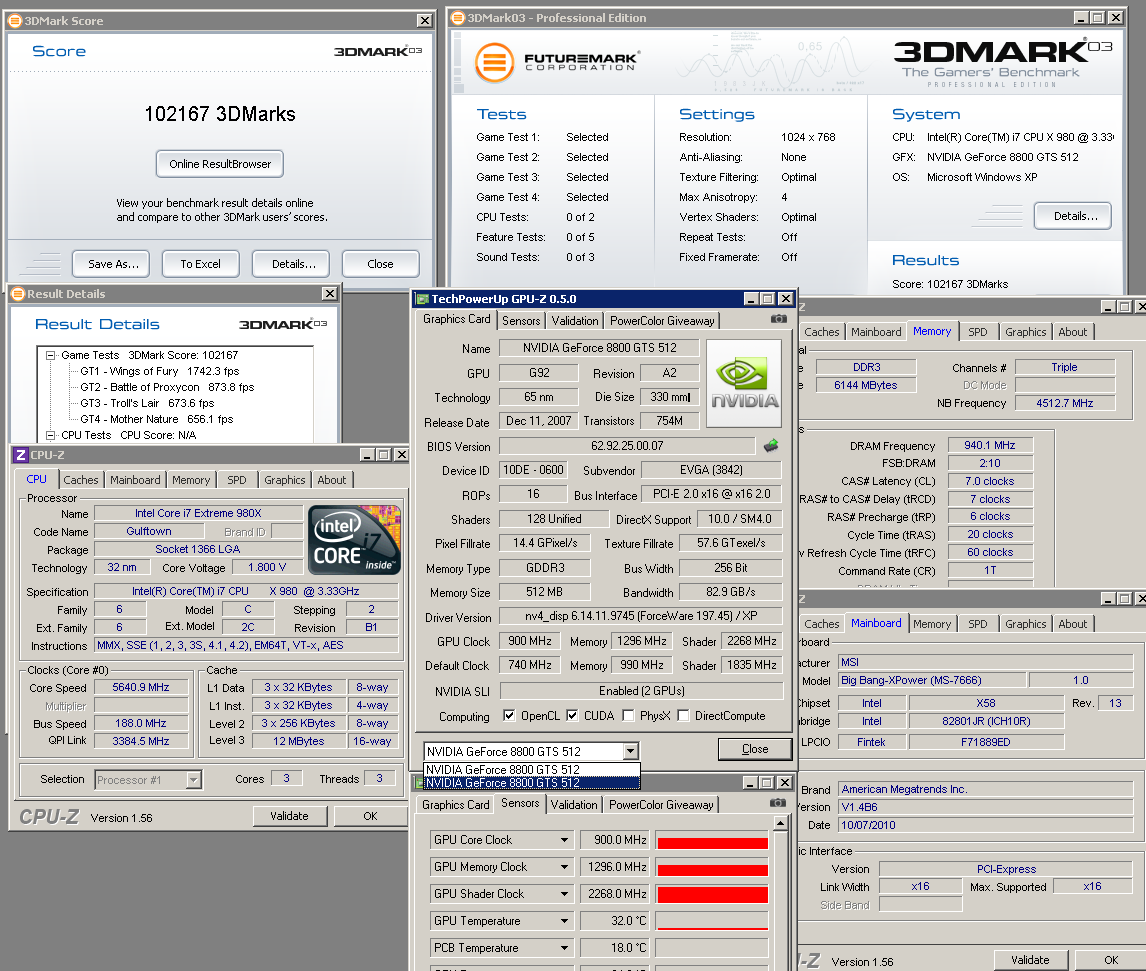Screen dimensions: 1146x971
Task: Select GT1 - Wings of Fury result row
Action: pyautogui.click(x=159, y=371)
